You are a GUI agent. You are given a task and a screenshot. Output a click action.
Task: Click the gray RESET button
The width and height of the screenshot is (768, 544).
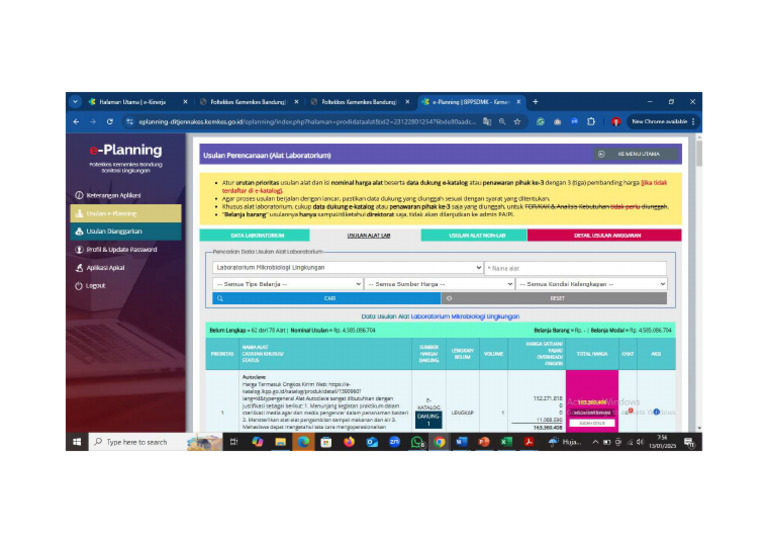pos(554,298)
